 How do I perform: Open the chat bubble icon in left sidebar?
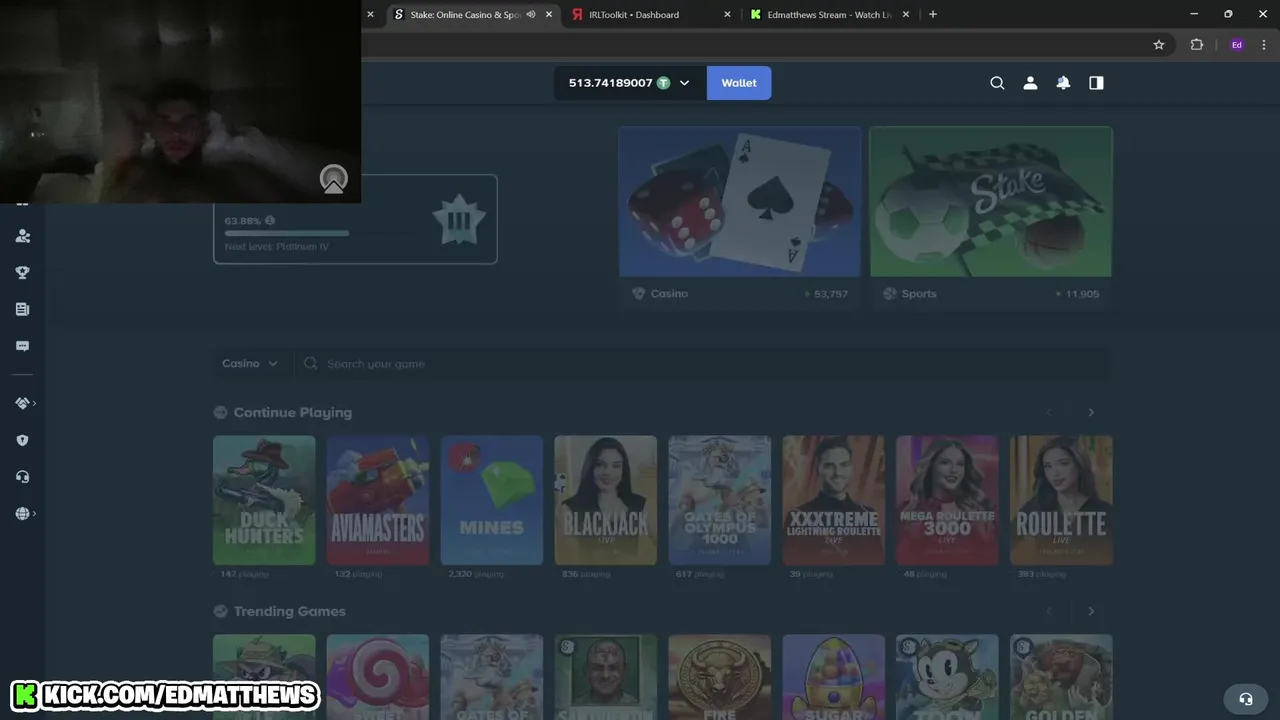coord(22,346)
